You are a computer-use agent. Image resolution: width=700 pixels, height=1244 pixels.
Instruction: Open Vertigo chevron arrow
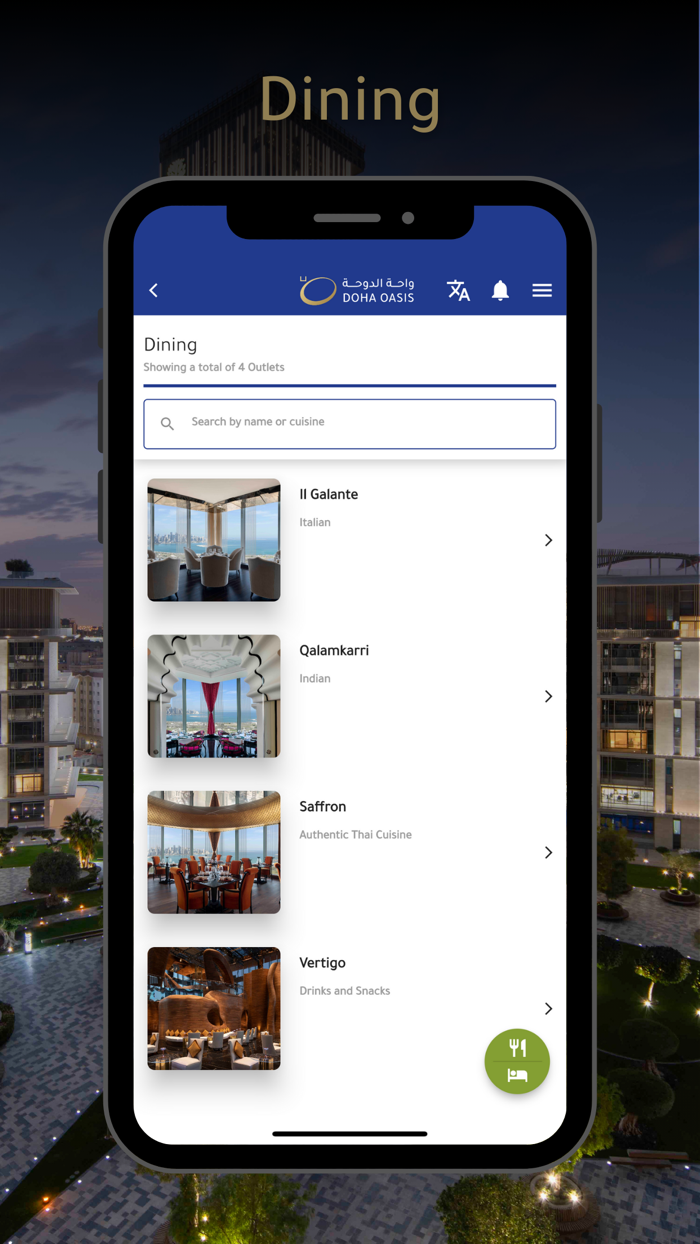click(548, 1008)
